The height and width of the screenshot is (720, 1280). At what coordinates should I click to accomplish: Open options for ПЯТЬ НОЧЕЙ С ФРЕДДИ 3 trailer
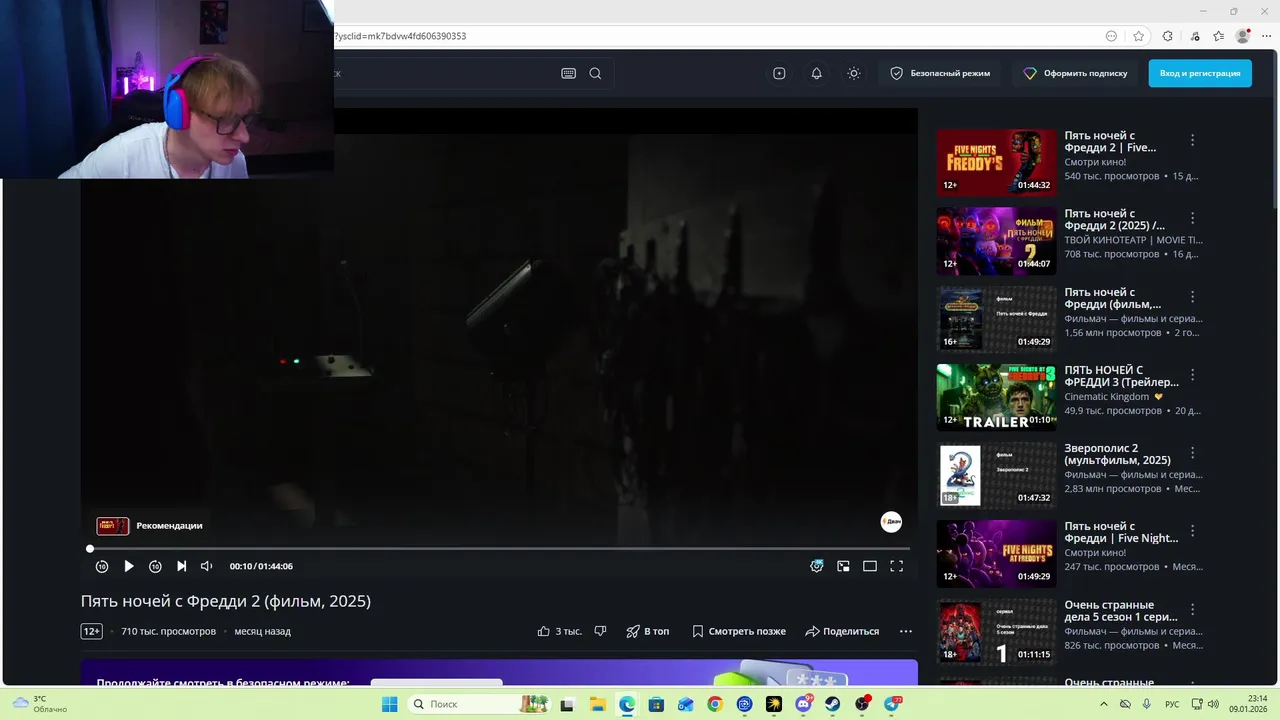[1192, 375]
